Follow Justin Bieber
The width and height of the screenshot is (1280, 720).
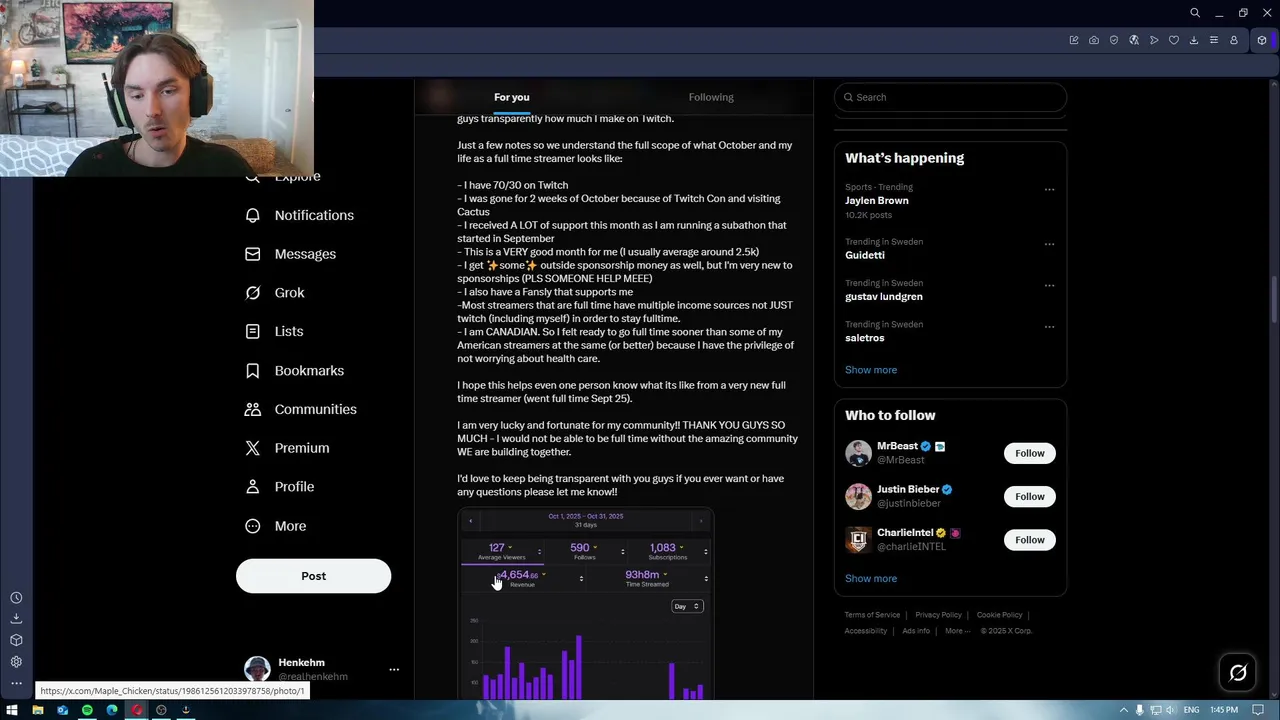[x=1029, y=496]
